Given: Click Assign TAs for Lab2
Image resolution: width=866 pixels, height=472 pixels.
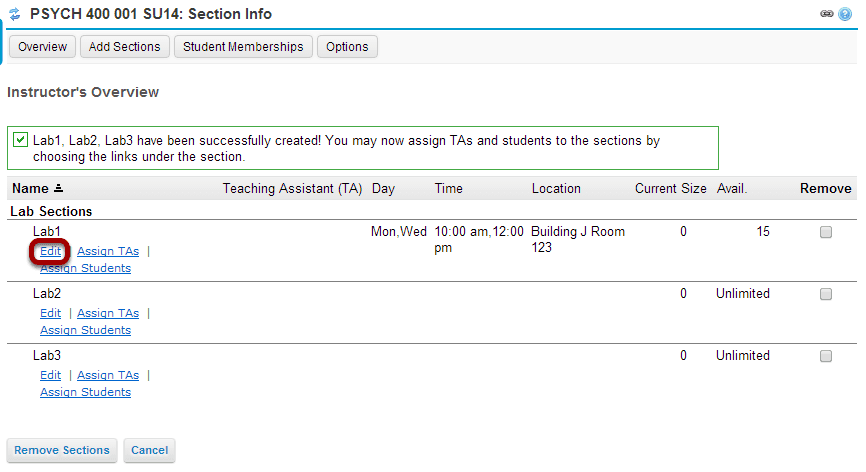Looking at the screenshot, I should (108, 313).
